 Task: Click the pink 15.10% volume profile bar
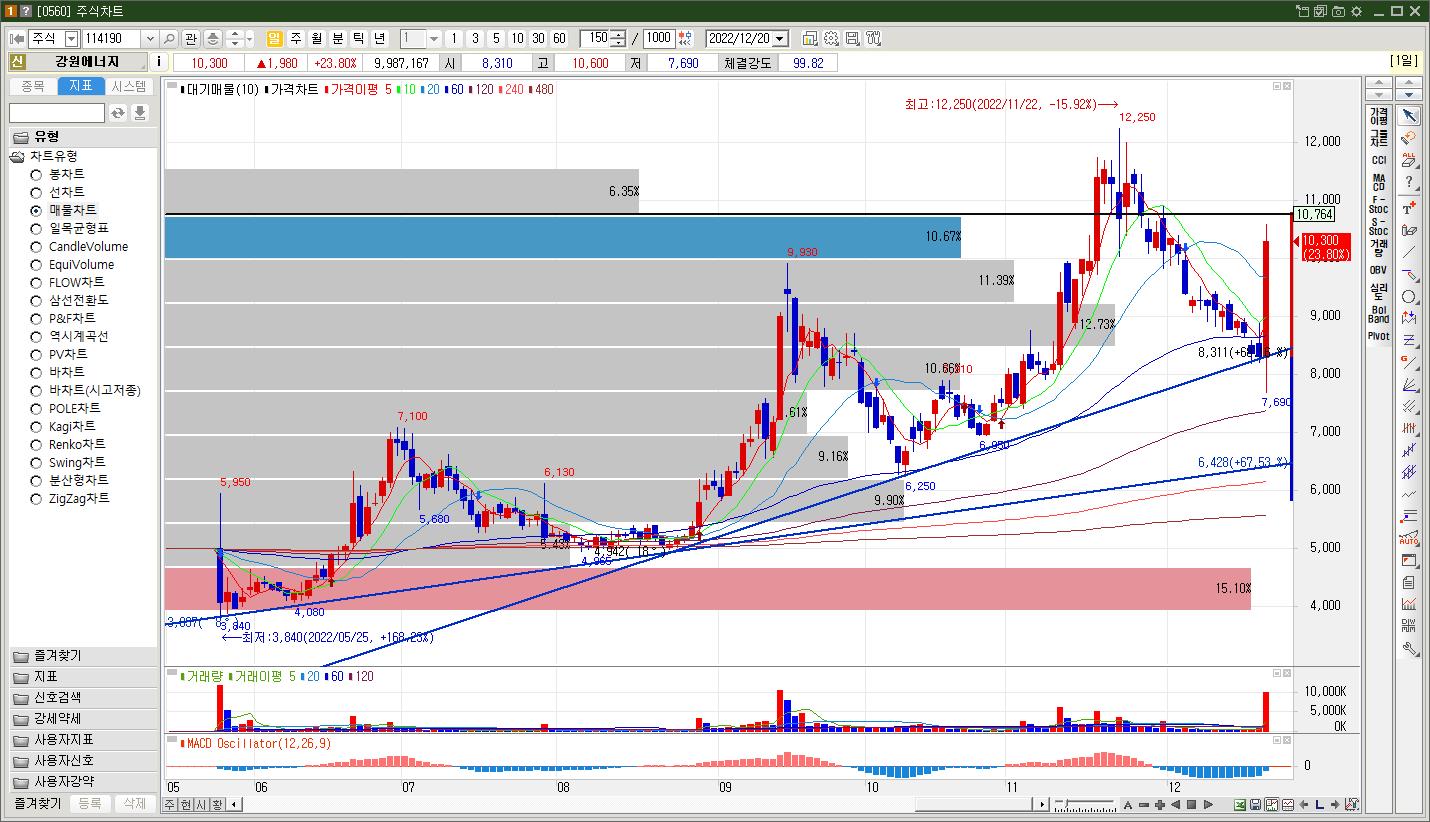[x=708, y=588]
